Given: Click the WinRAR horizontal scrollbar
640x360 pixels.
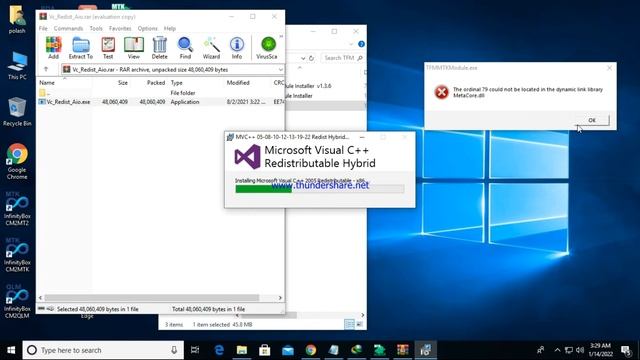Looking at the screenshot, I should tap(151, 298).
